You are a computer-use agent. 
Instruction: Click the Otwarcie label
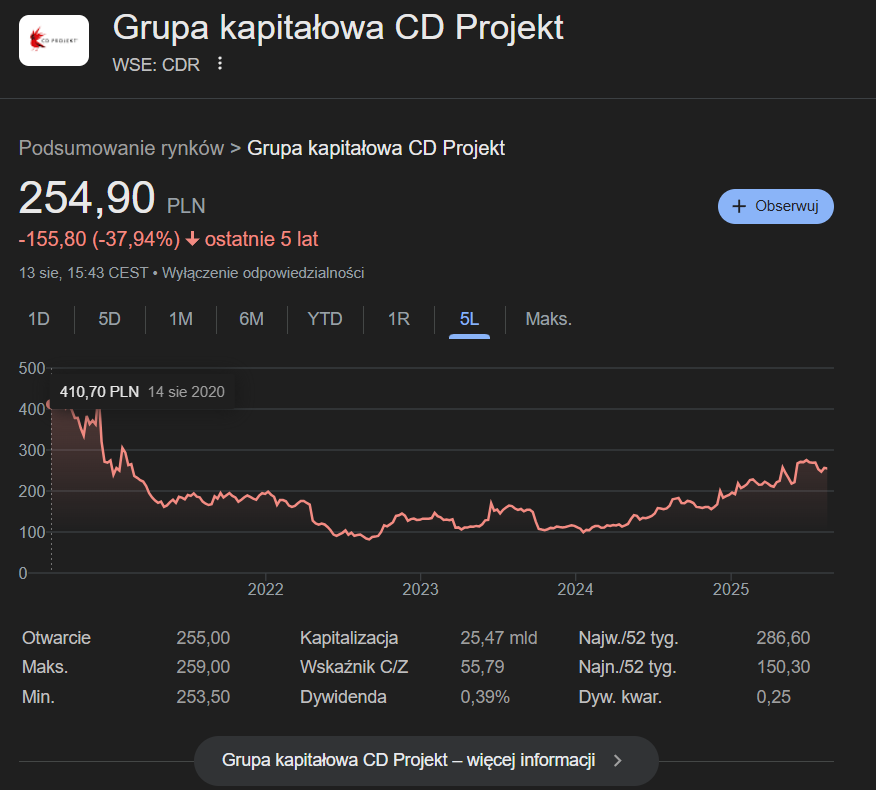tap(56, 637)
